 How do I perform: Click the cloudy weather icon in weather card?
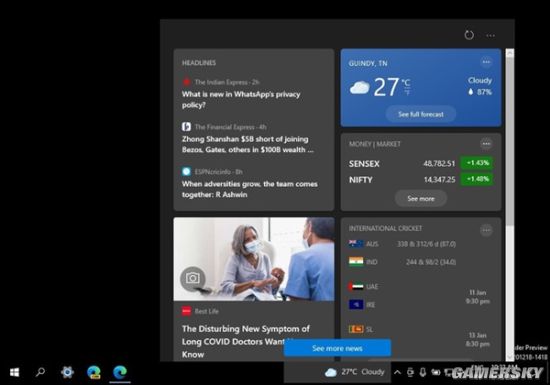coord(360,87)
